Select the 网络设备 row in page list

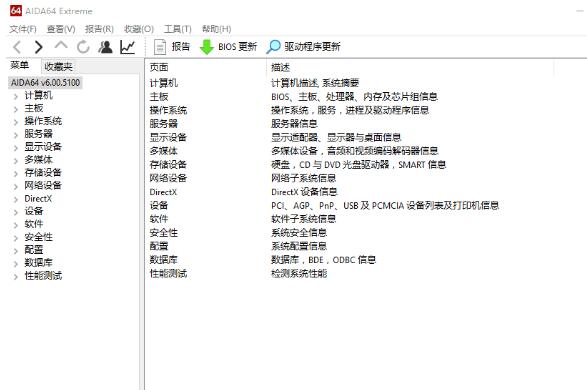pyautogui.click(x=168, y=178)
